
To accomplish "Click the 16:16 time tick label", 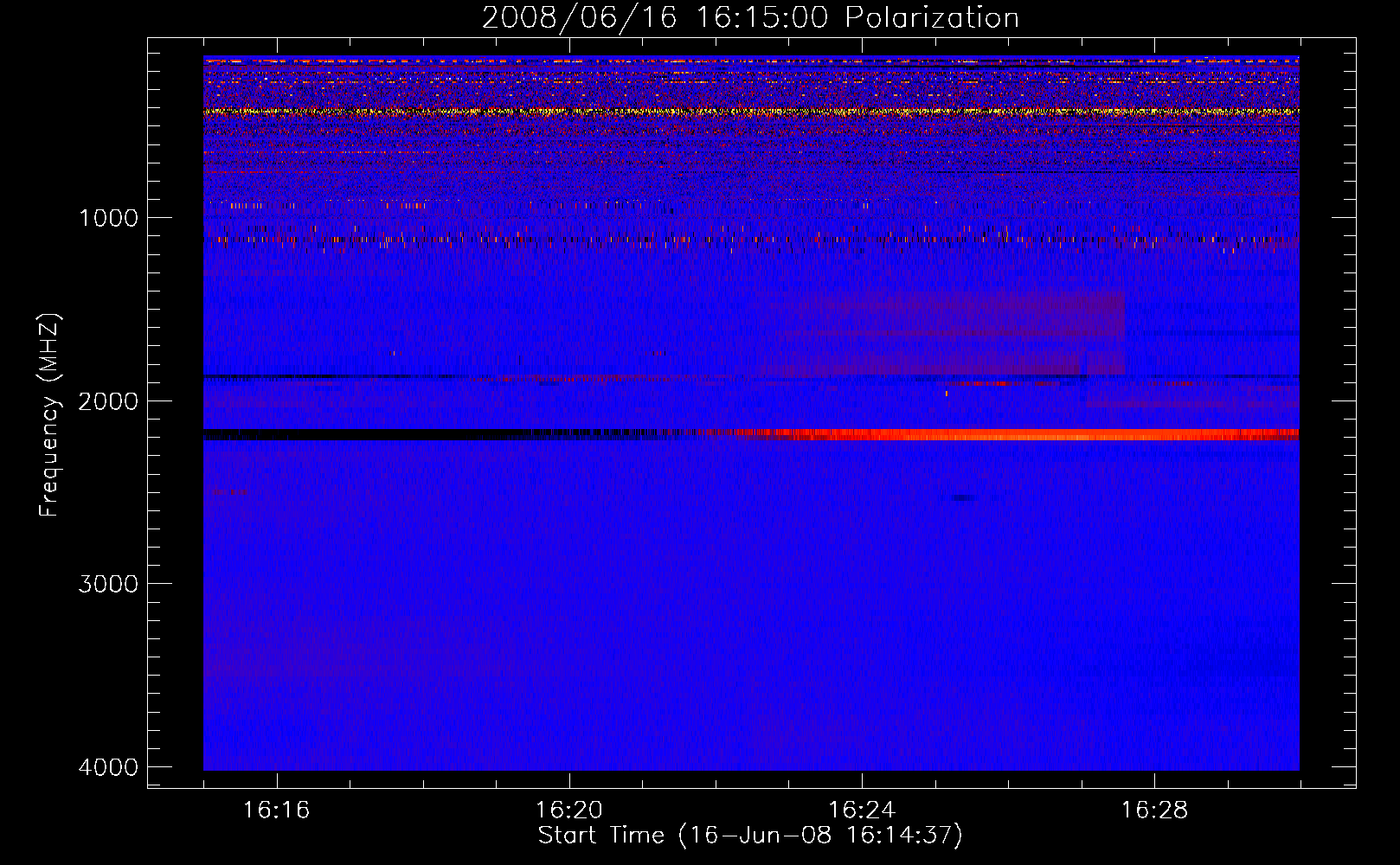I will (x=276, y=811).
